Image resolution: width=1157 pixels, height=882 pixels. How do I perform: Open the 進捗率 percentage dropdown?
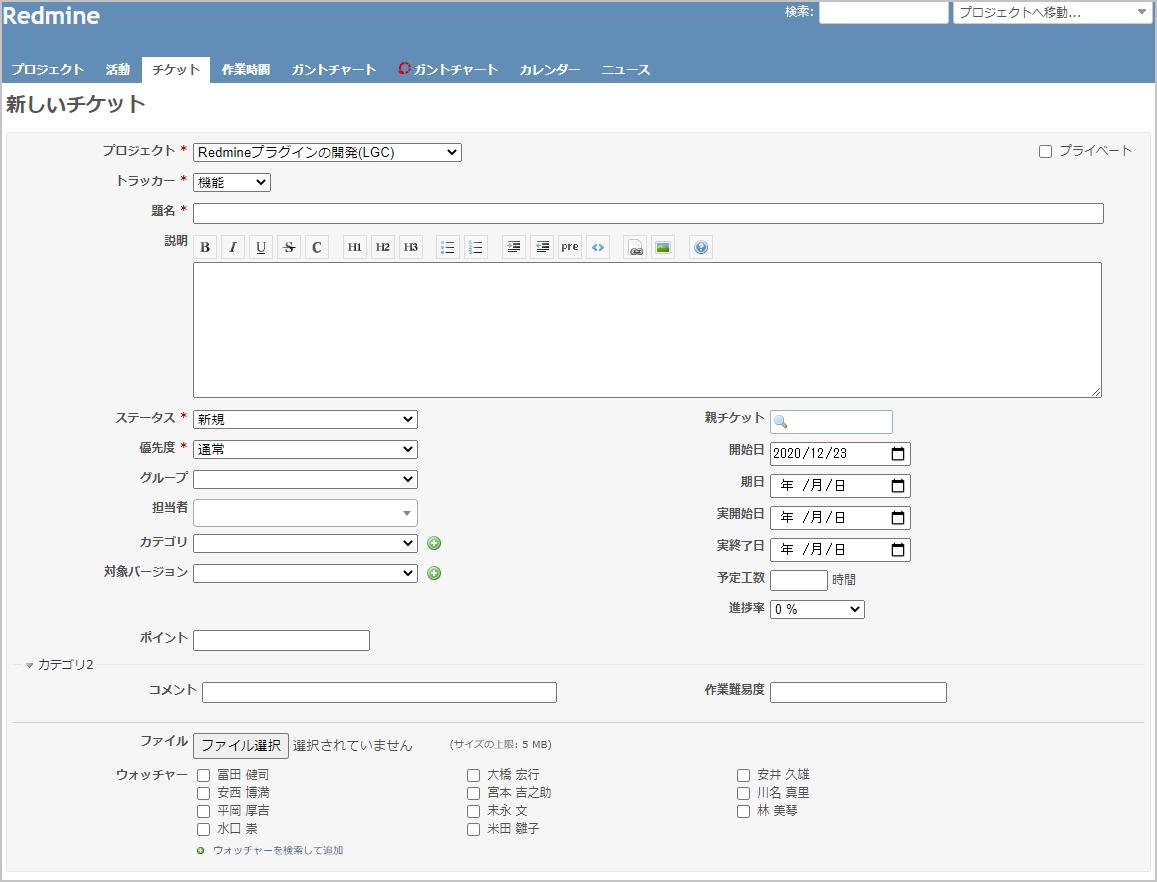click(x=817, y=609)
